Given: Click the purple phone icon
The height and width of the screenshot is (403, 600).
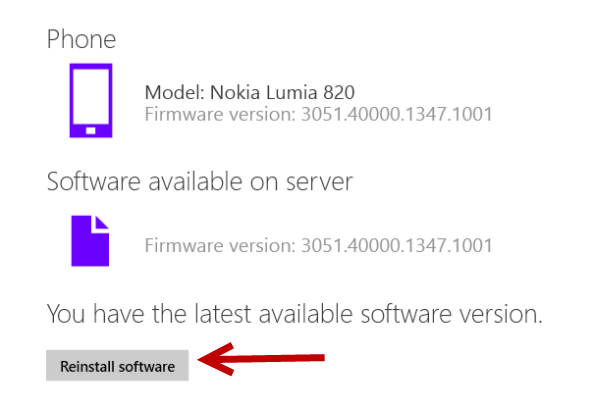Looking at the screenshot, I should tap(91, 100).
